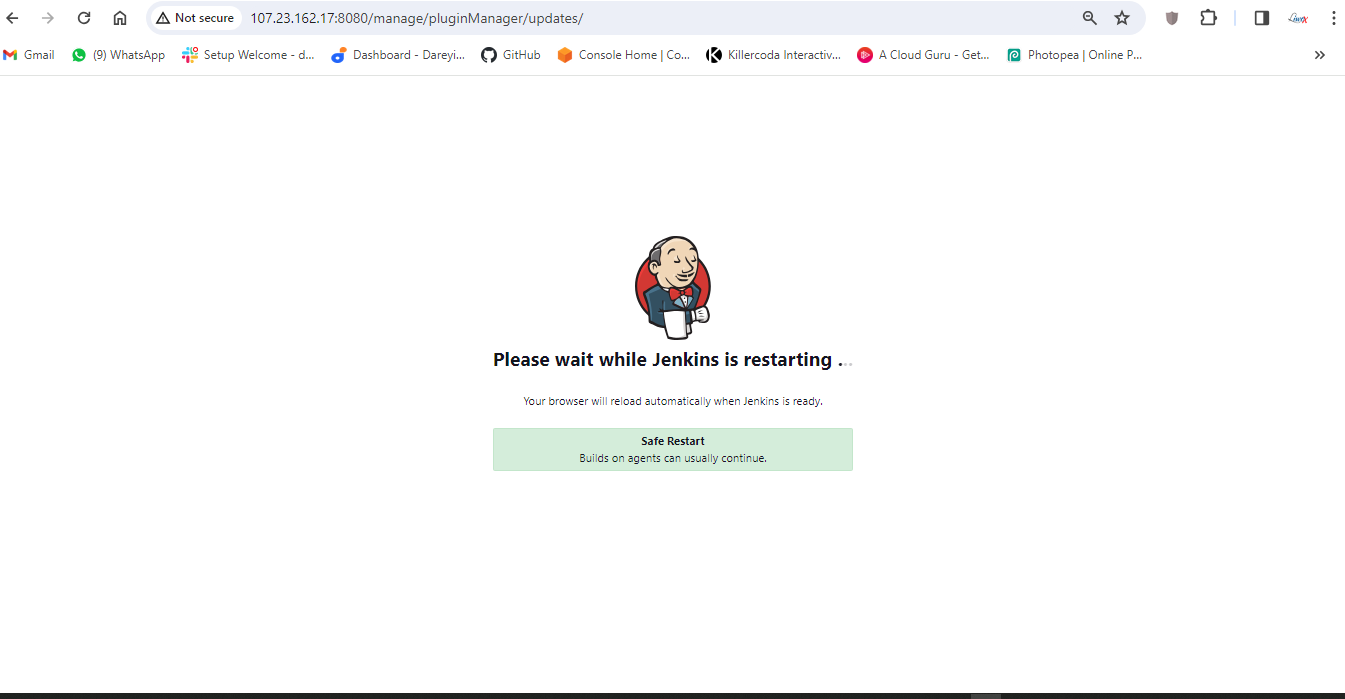The height and width of the screenshot is (699, 1345).
Task: Click the browser back arrow
Action: [x=13, y=18]
